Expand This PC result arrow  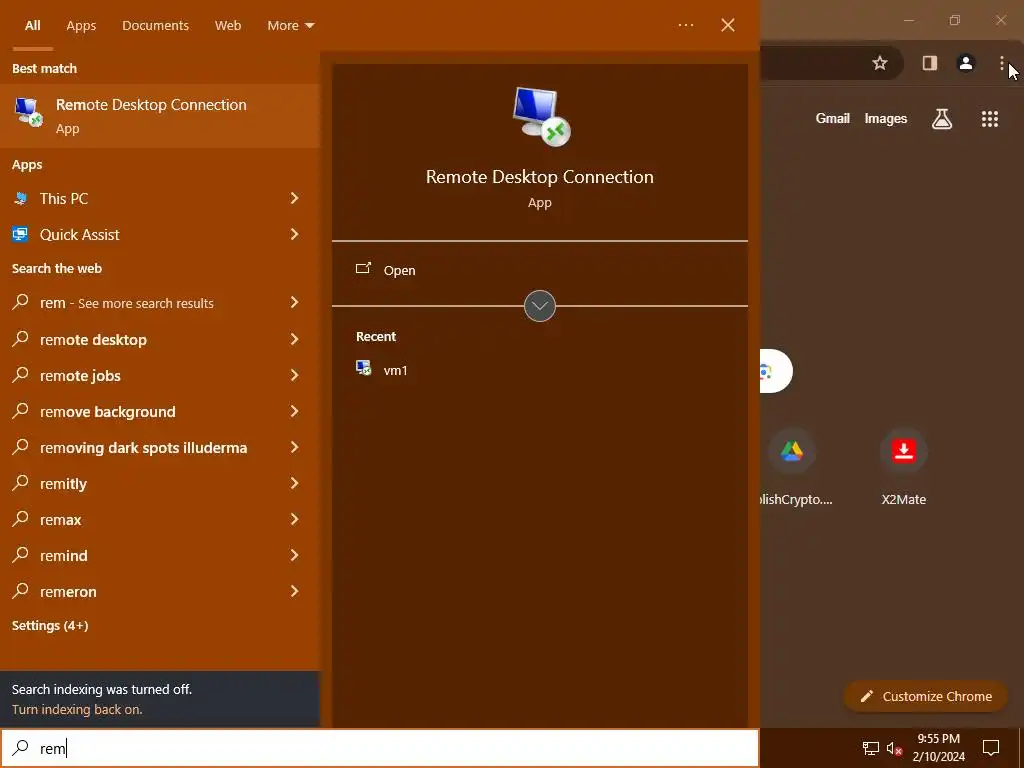(295, 198)
